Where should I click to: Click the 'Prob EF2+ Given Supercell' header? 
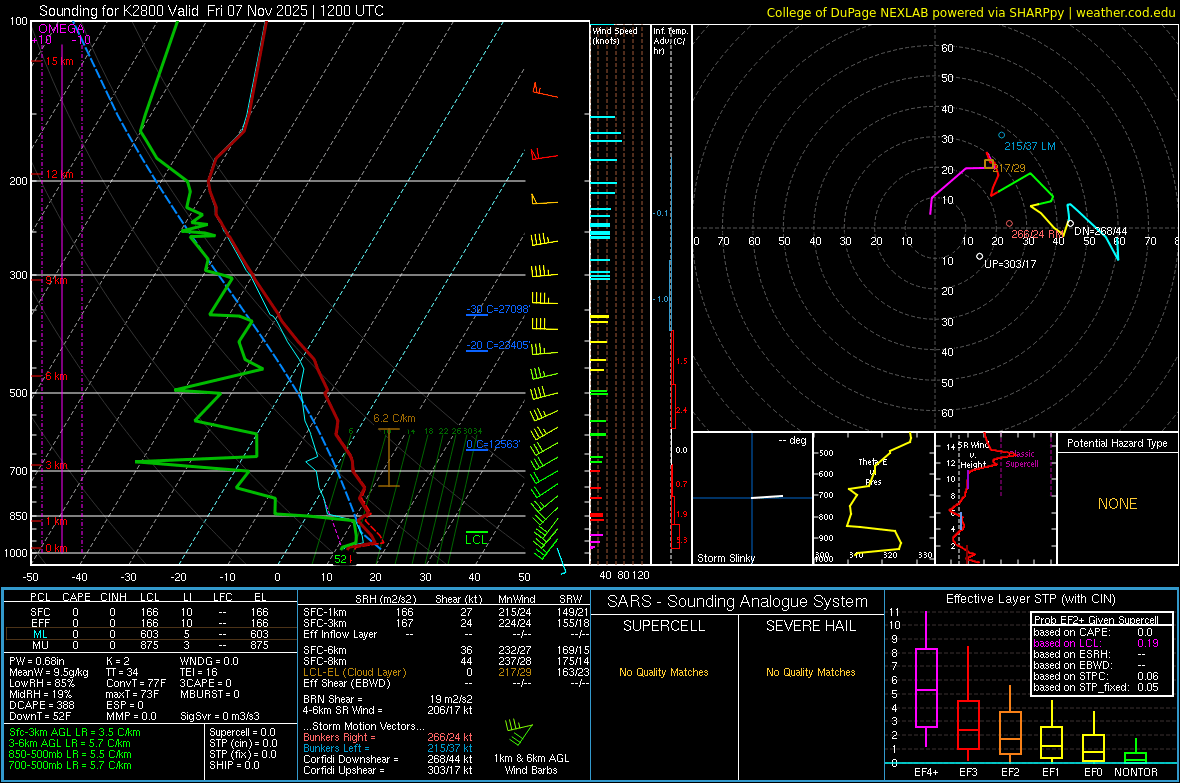coord(1096,620)
